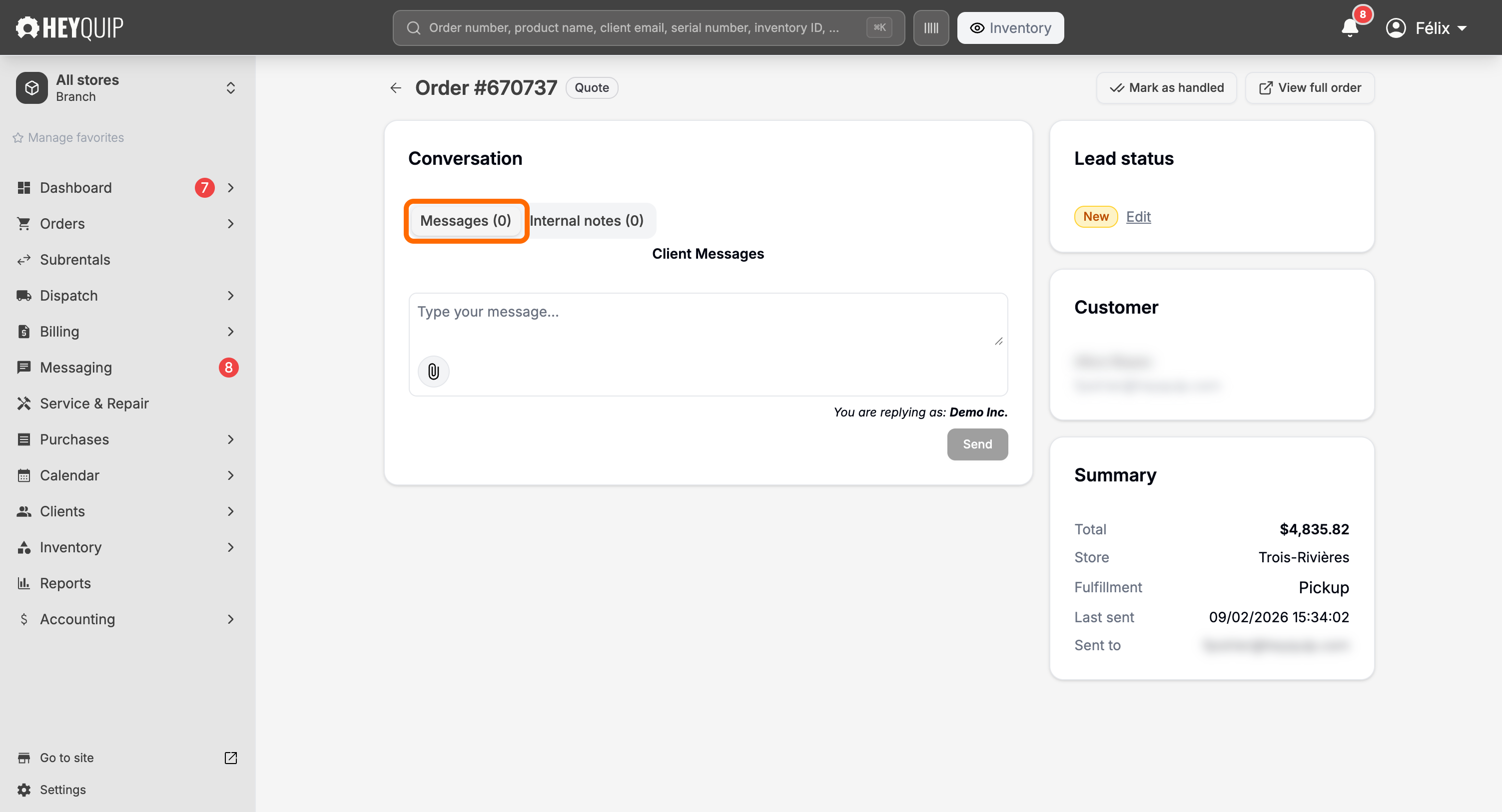Expand the Calendar chevron
1502x812 pixels.
coord(231,475)
